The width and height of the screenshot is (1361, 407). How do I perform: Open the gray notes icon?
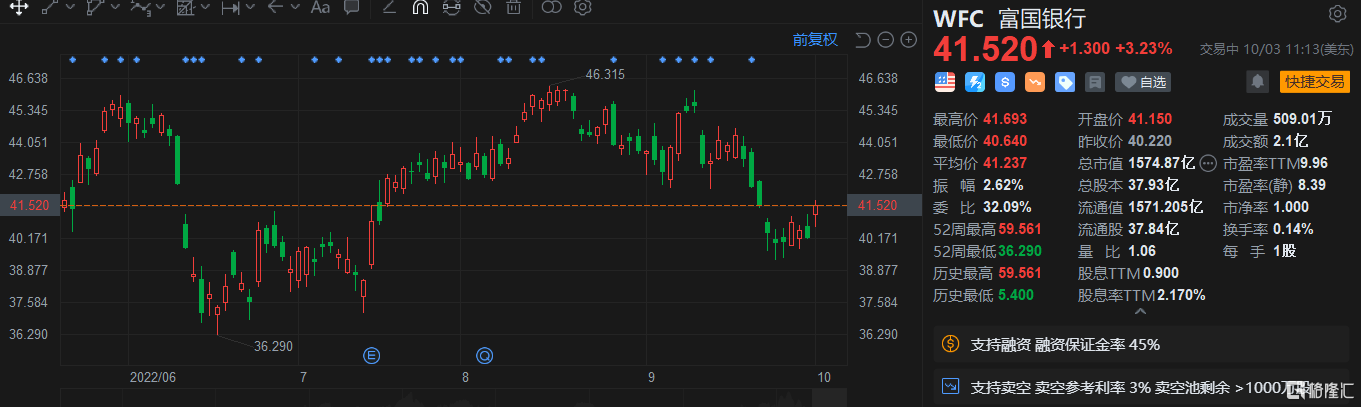point(1095,82)
